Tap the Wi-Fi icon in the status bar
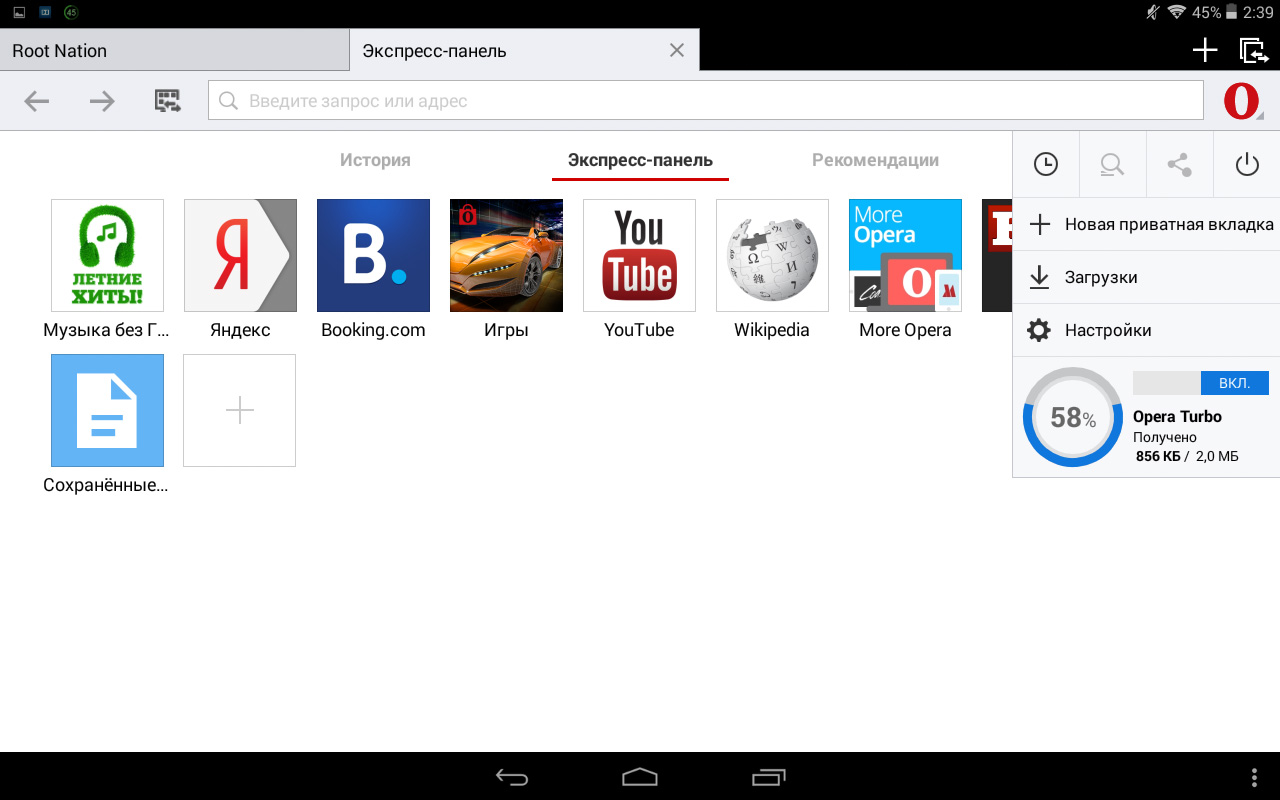The width and height of the screenshot is (1280, 800). click(1176, 12)
